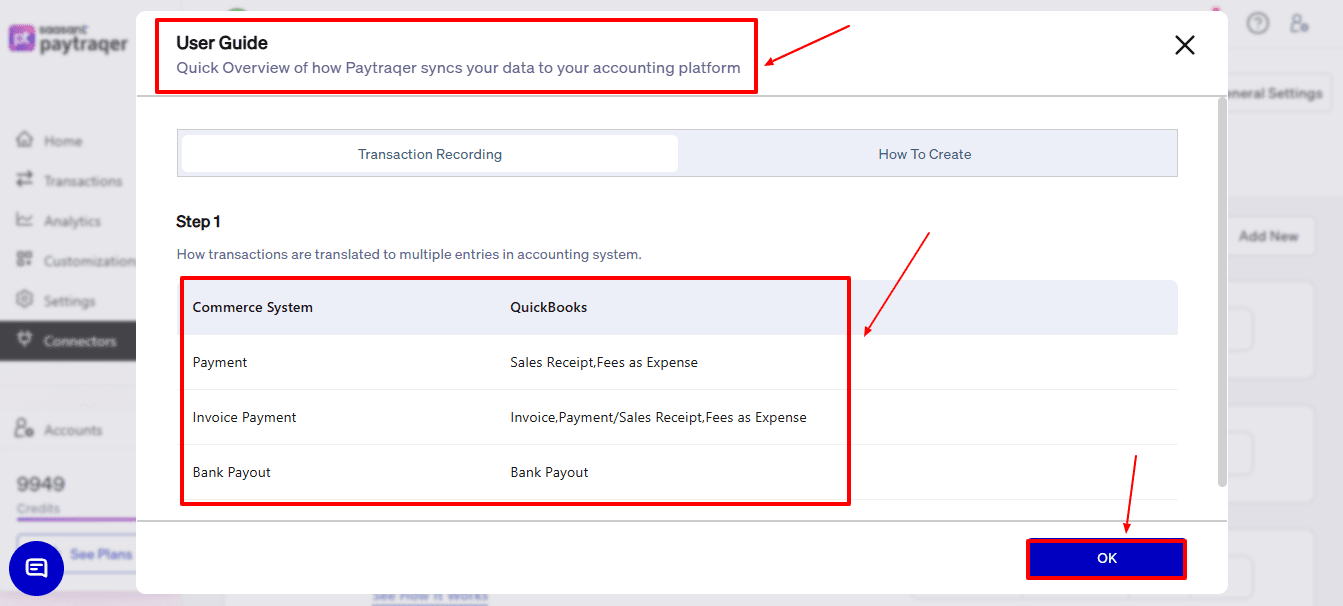Open the Home menu item
The height and width of the screenshot is (606, 1343).
click(x=63, y=141)
